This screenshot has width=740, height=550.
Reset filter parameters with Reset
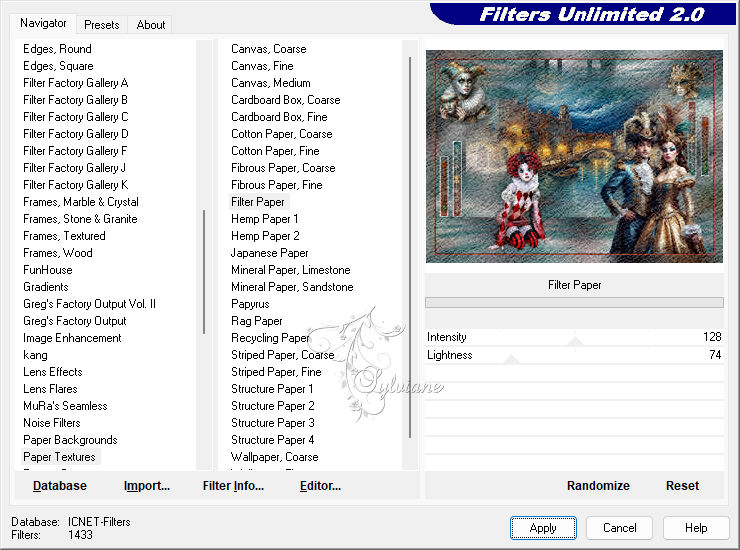[x=682, y=486]
